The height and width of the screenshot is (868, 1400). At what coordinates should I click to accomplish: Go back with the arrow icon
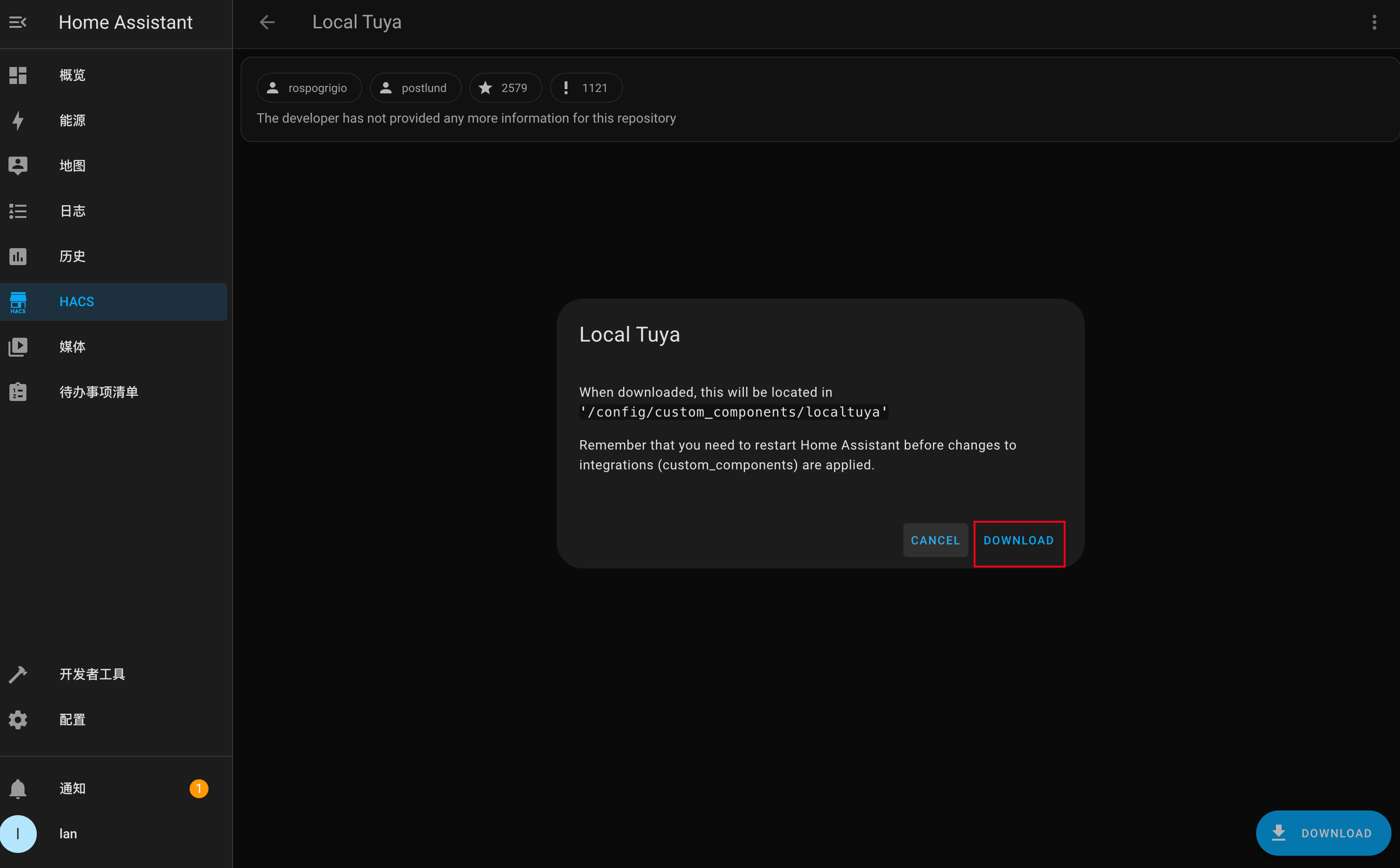(267, 22)
